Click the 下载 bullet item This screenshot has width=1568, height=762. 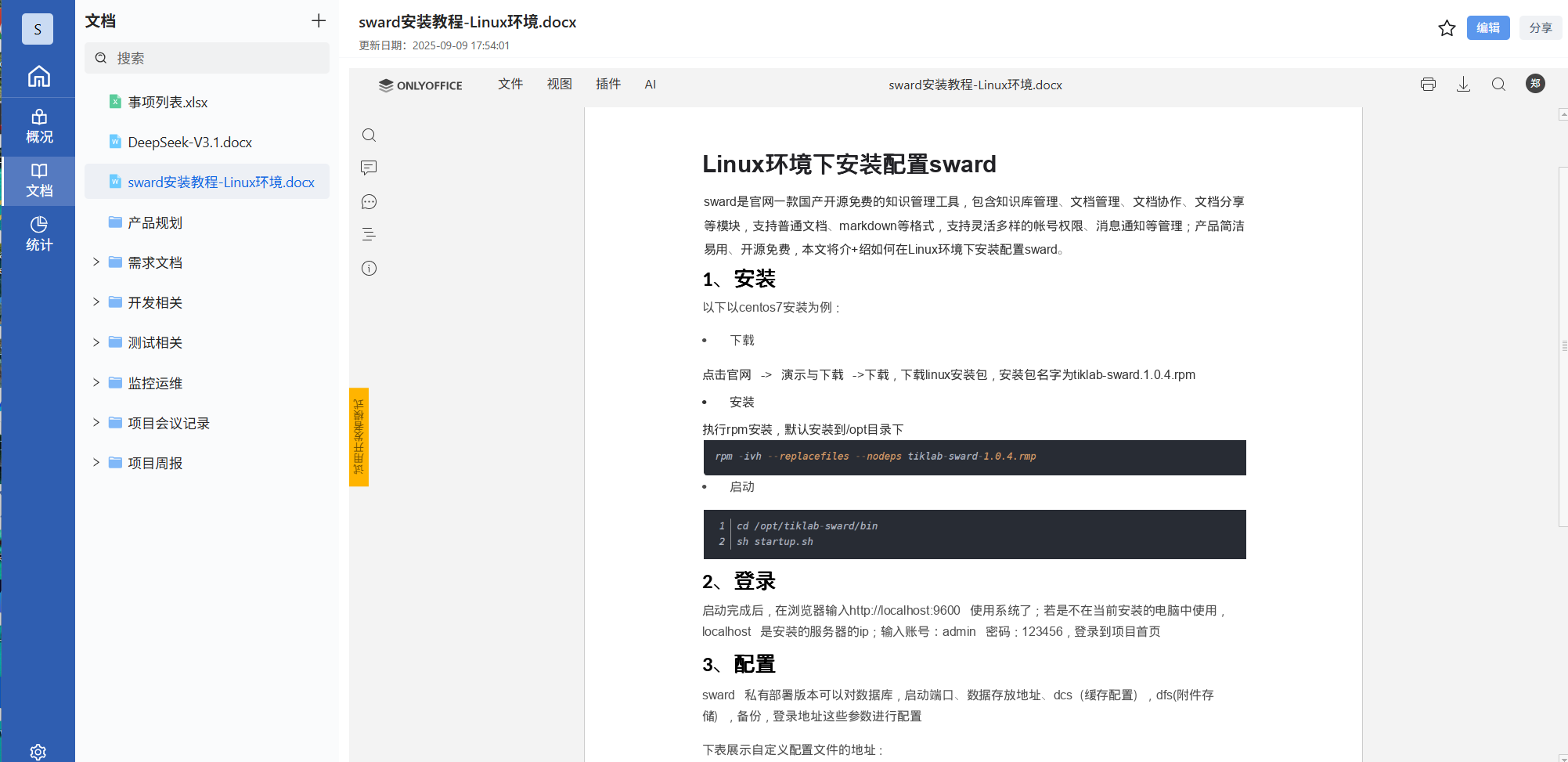click(741, 340)
